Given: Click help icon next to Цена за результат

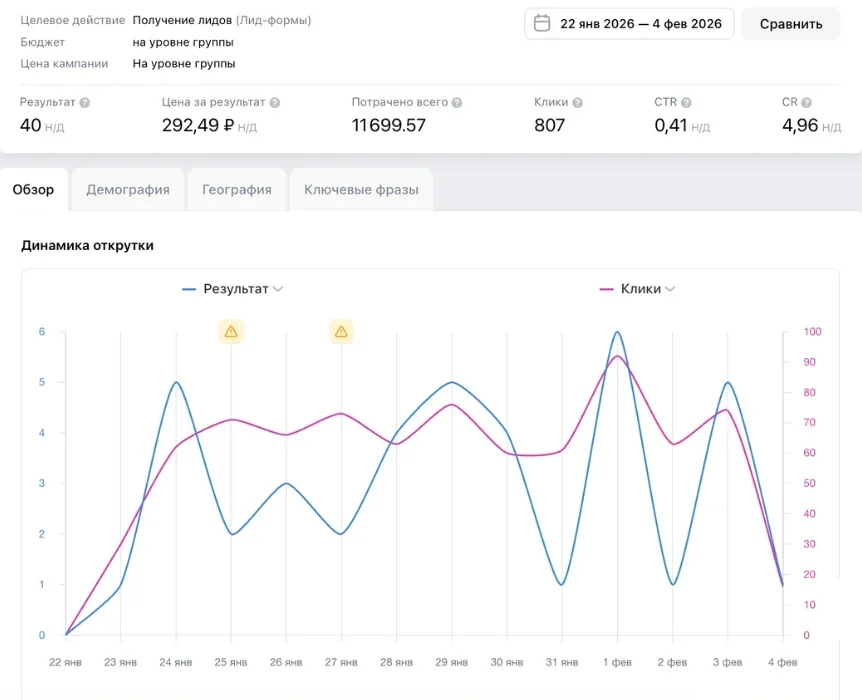Looking at the screenshot, I should coord(275,103).
